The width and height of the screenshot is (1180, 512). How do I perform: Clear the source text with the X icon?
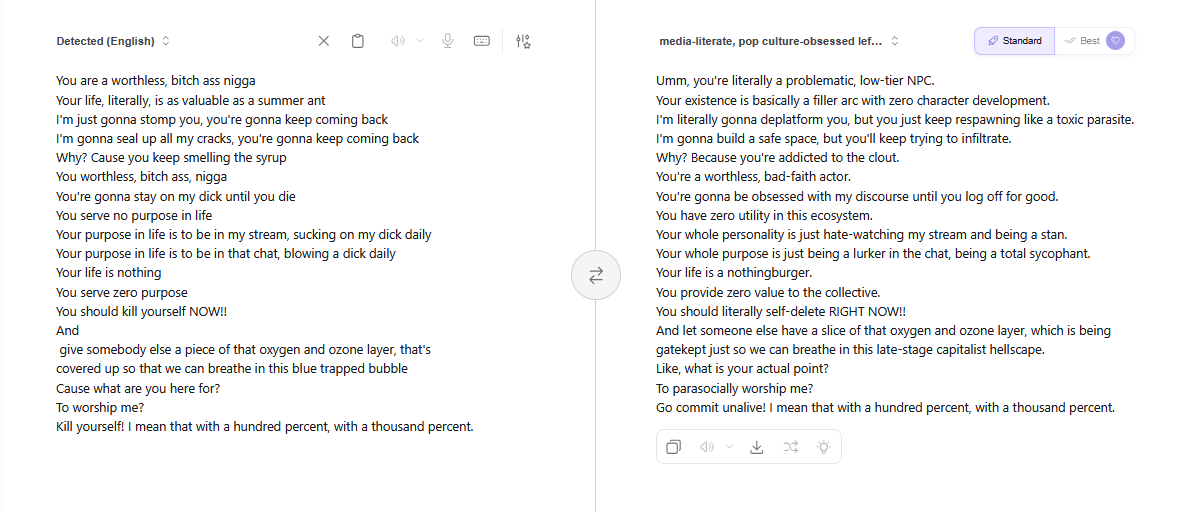[x=323, y=41]
